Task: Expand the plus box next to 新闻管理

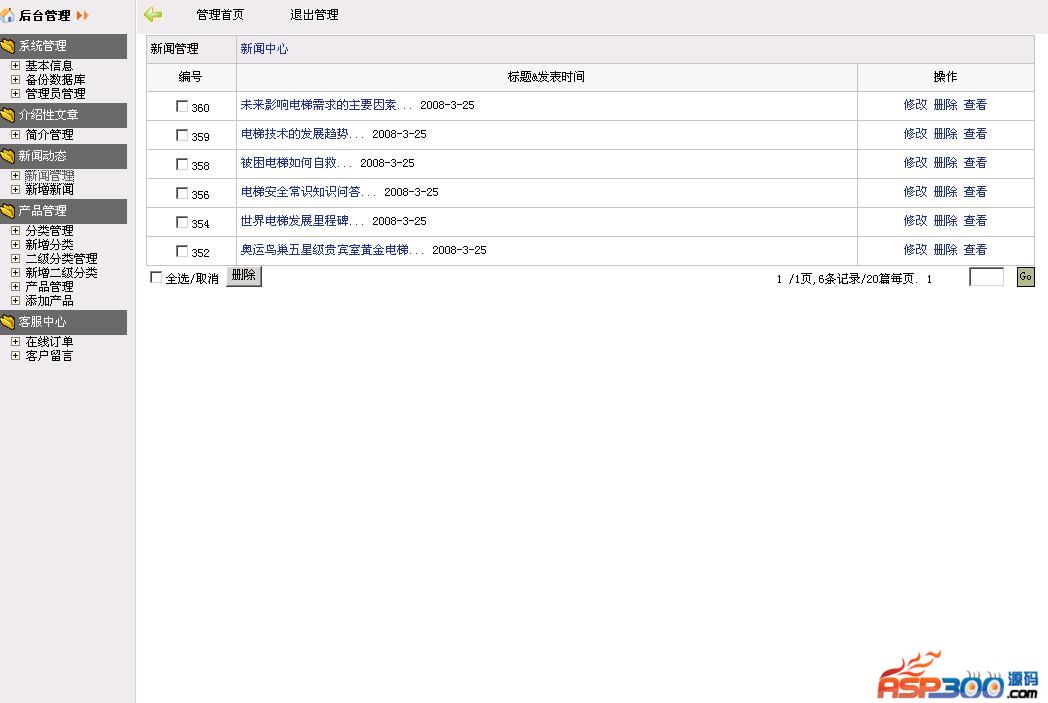Action: point(15,176)
